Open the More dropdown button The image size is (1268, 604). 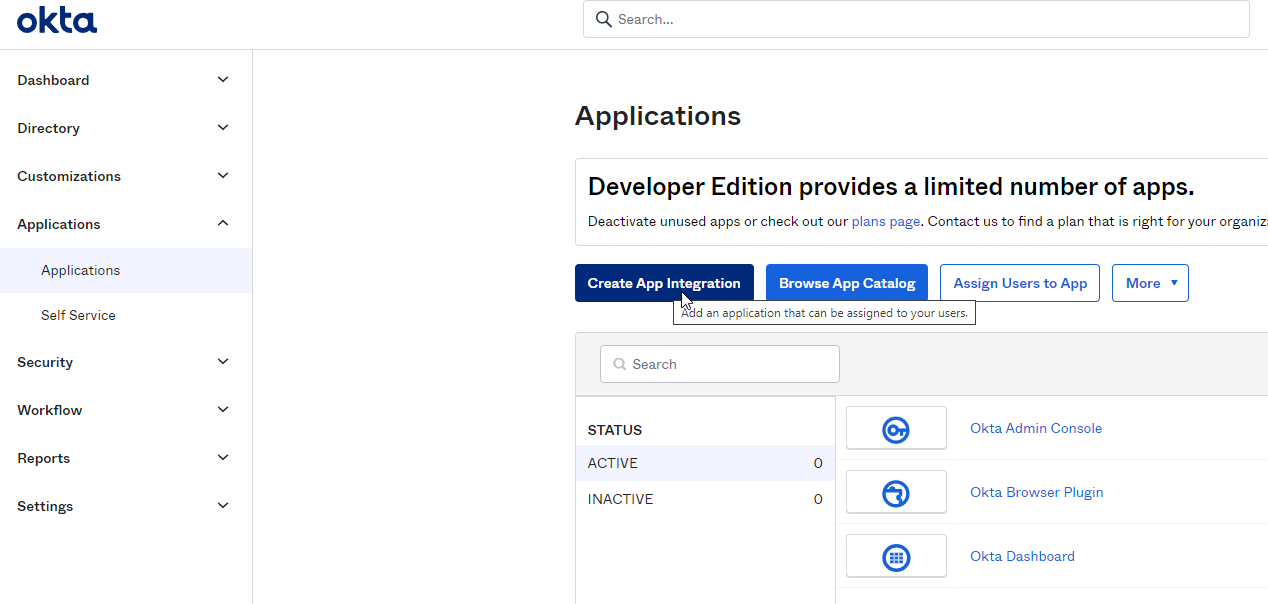[1150, 283]
